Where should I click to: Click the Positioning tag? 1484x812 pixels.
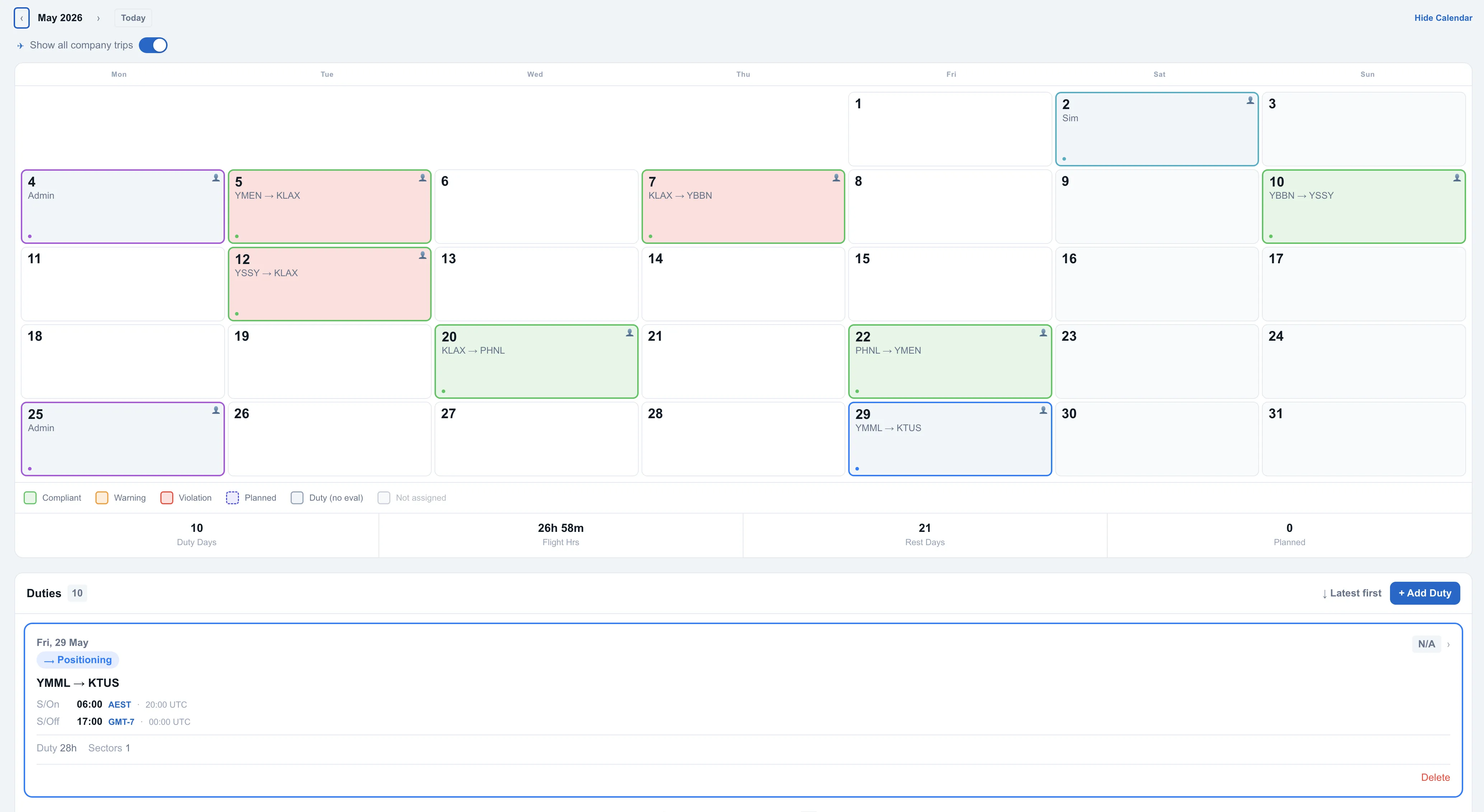click(x=78, y=660)
